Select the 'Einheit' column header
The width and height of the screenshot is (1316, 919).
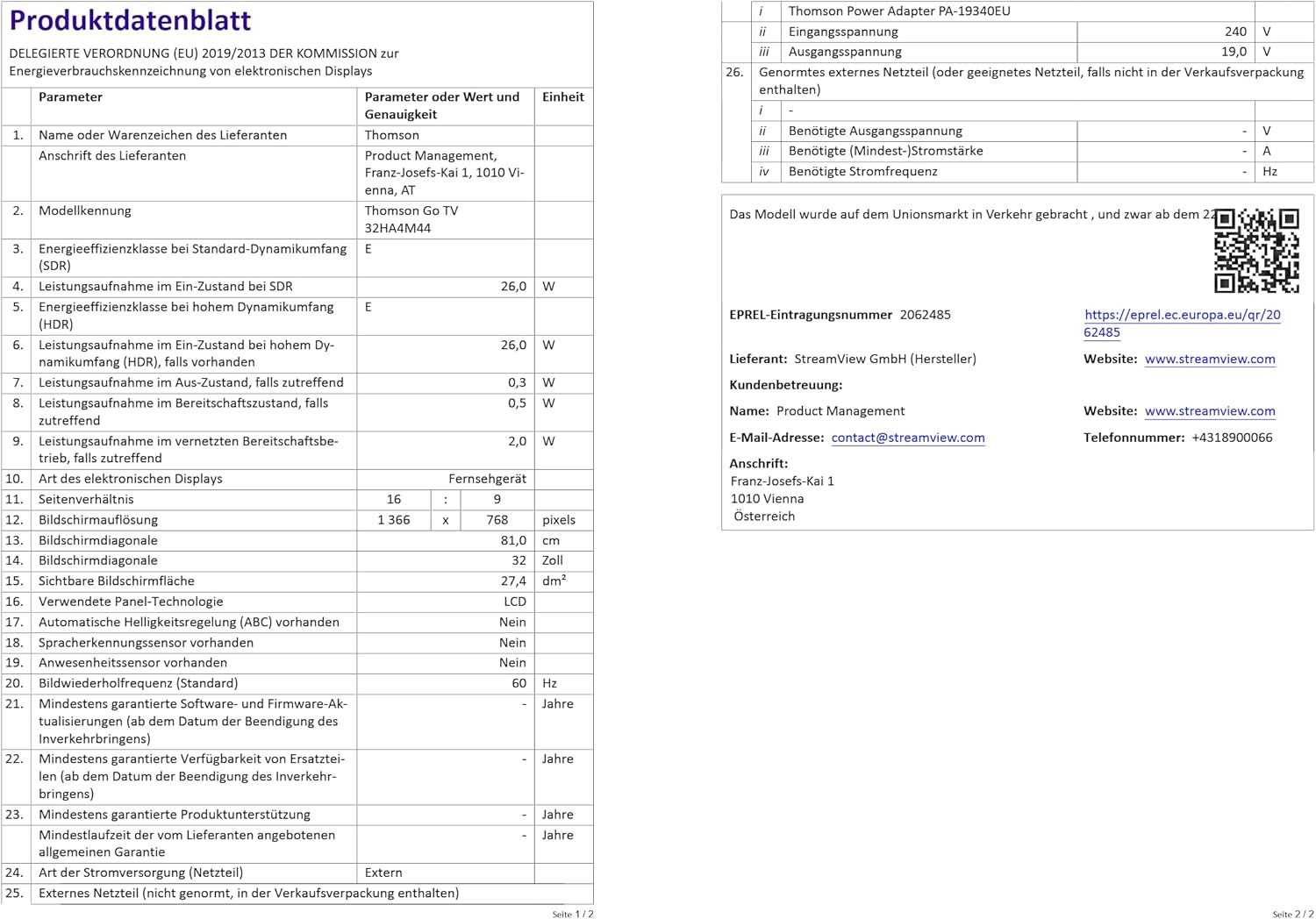click(563, 97)
